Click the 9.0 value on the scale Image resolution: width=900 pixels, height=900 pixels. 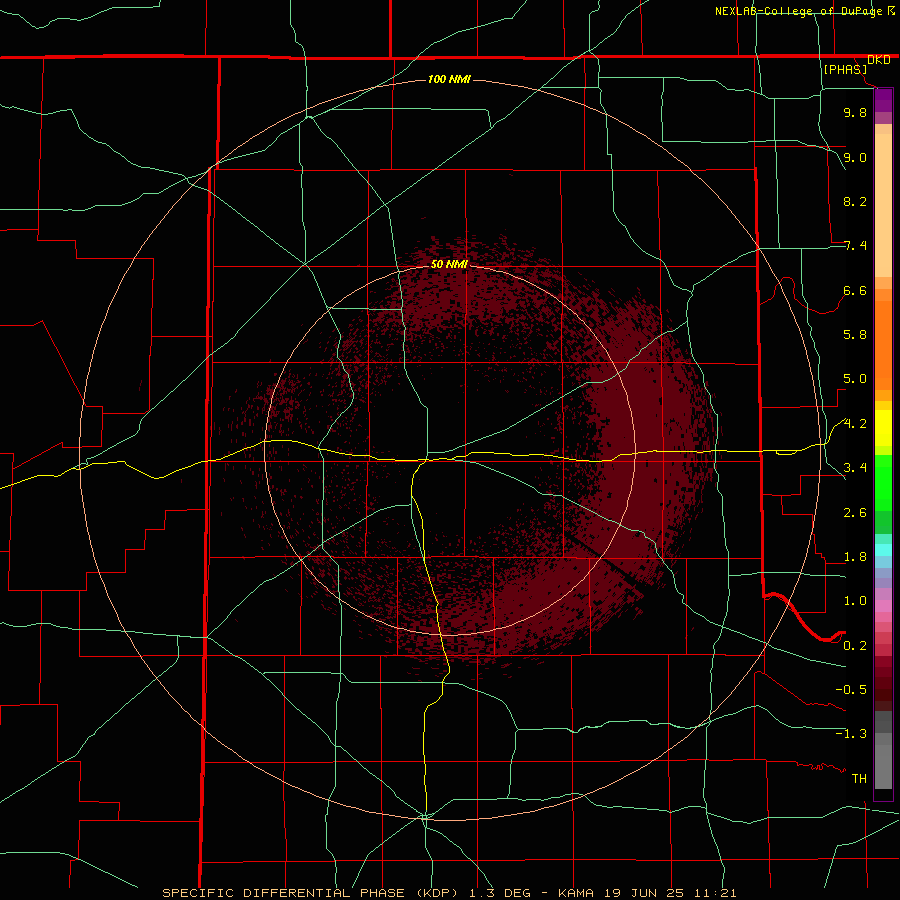855,157
